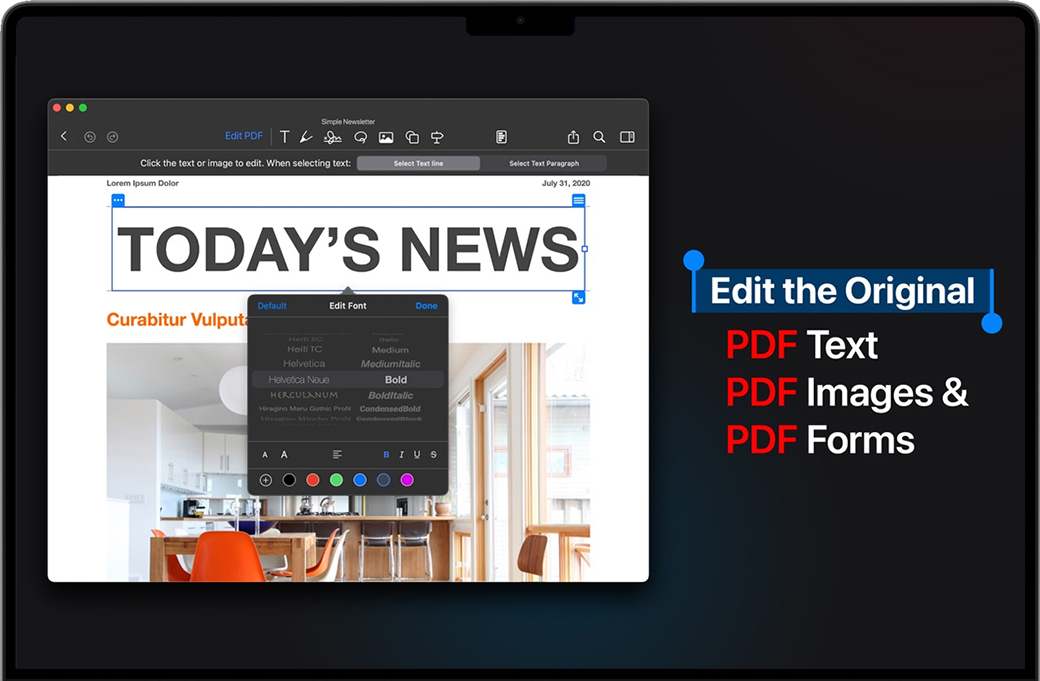Toggle the sidebar panel icon
The width and height of the screenshot is (1040, 681).
627,137
